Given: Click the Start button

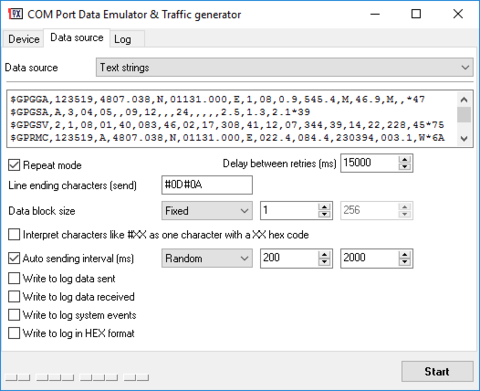Looking at the screenshot, I should click(x=437, y=371).
